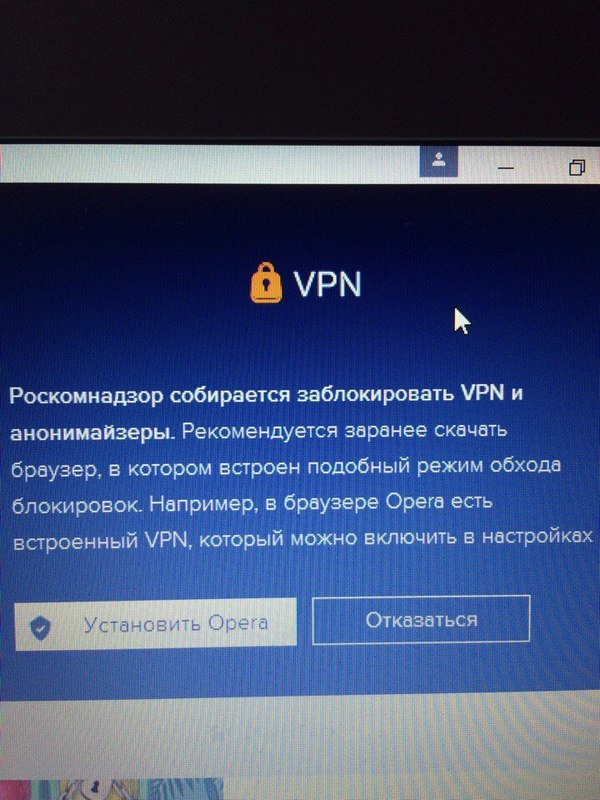
Task: Click the word "блокировок" in the message
Action: pyautogui.click(x=76, y=506)
